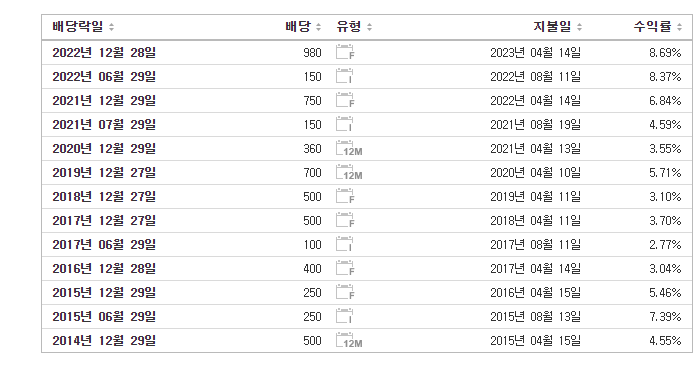The height and width of the screenshot is (372, 699).
Task: Sort by 배당락일 column arrows
Action: pos(111,27)
